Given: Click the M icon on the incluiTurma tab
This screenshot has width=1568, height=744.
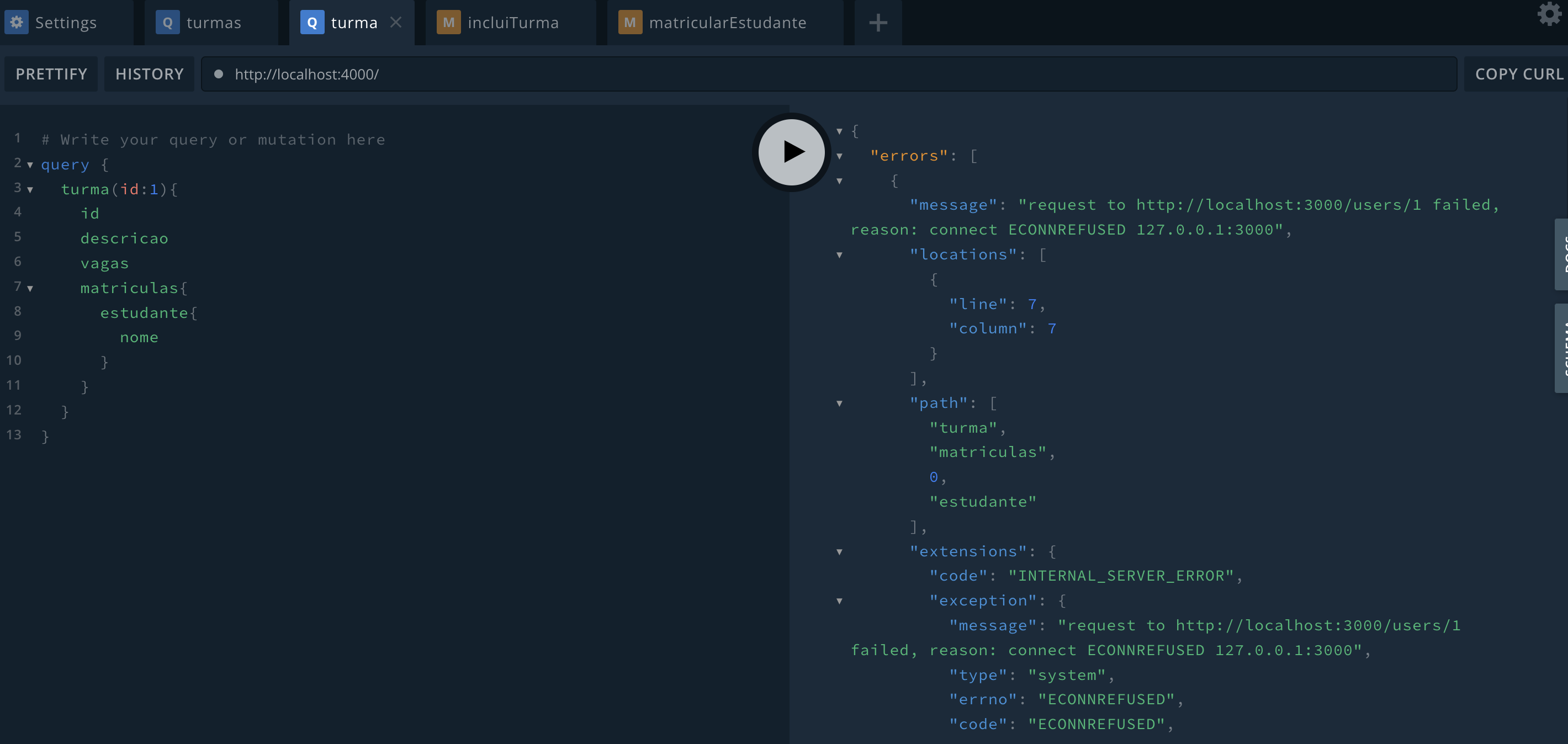Looking at the screenshot, I should [x=449, y=23].
